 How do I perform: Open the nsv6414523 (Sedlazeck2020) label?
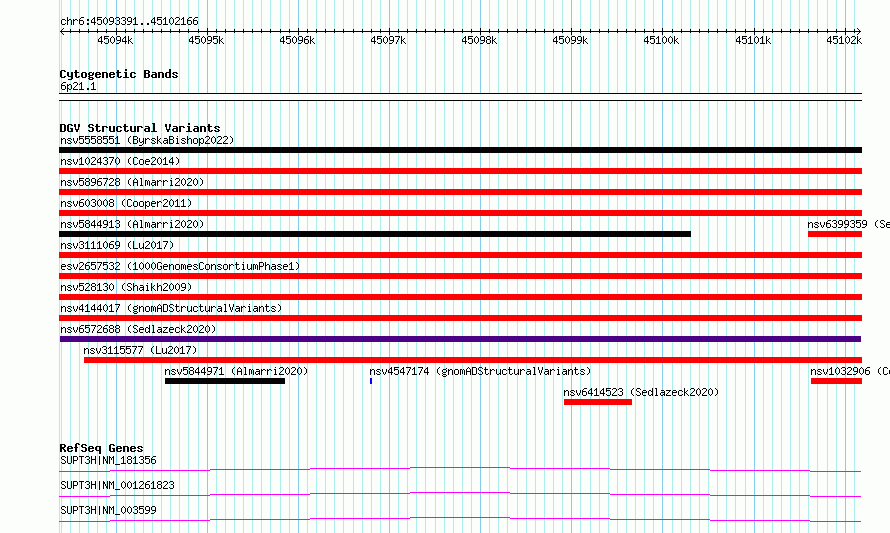[x=641, y=392]
